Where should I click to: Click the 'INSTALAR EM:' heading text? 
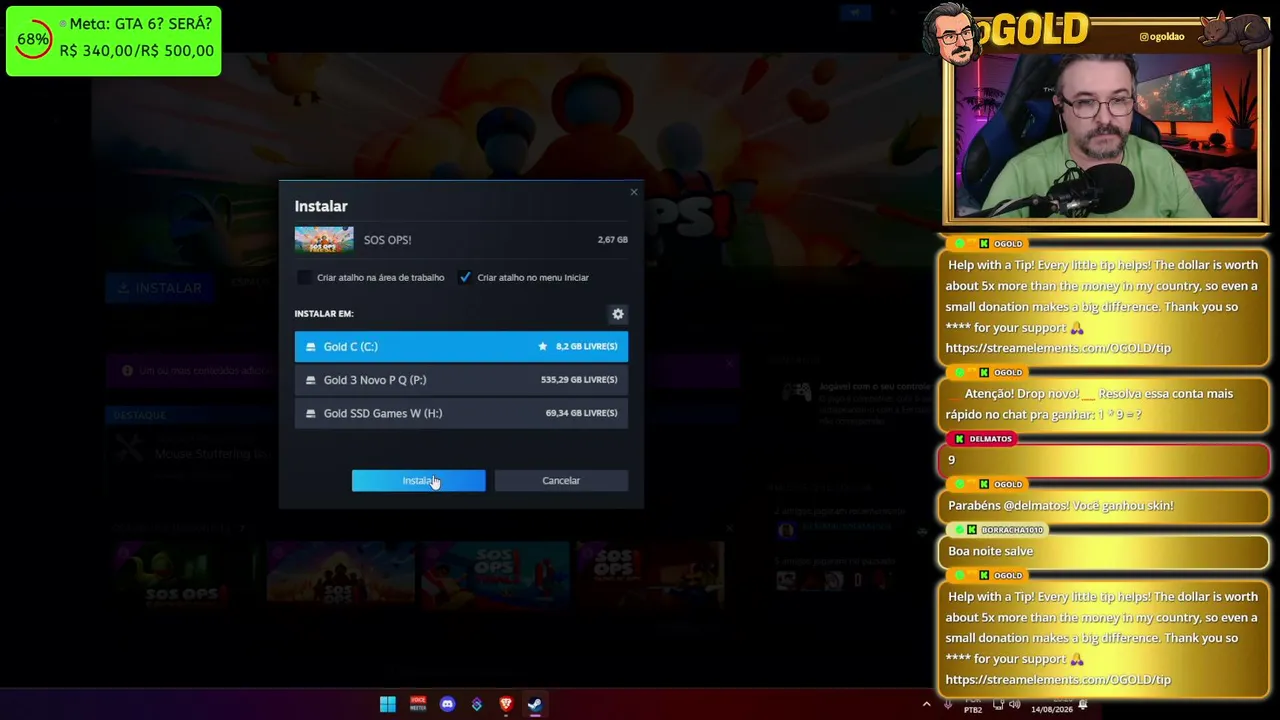coord(324,314)
